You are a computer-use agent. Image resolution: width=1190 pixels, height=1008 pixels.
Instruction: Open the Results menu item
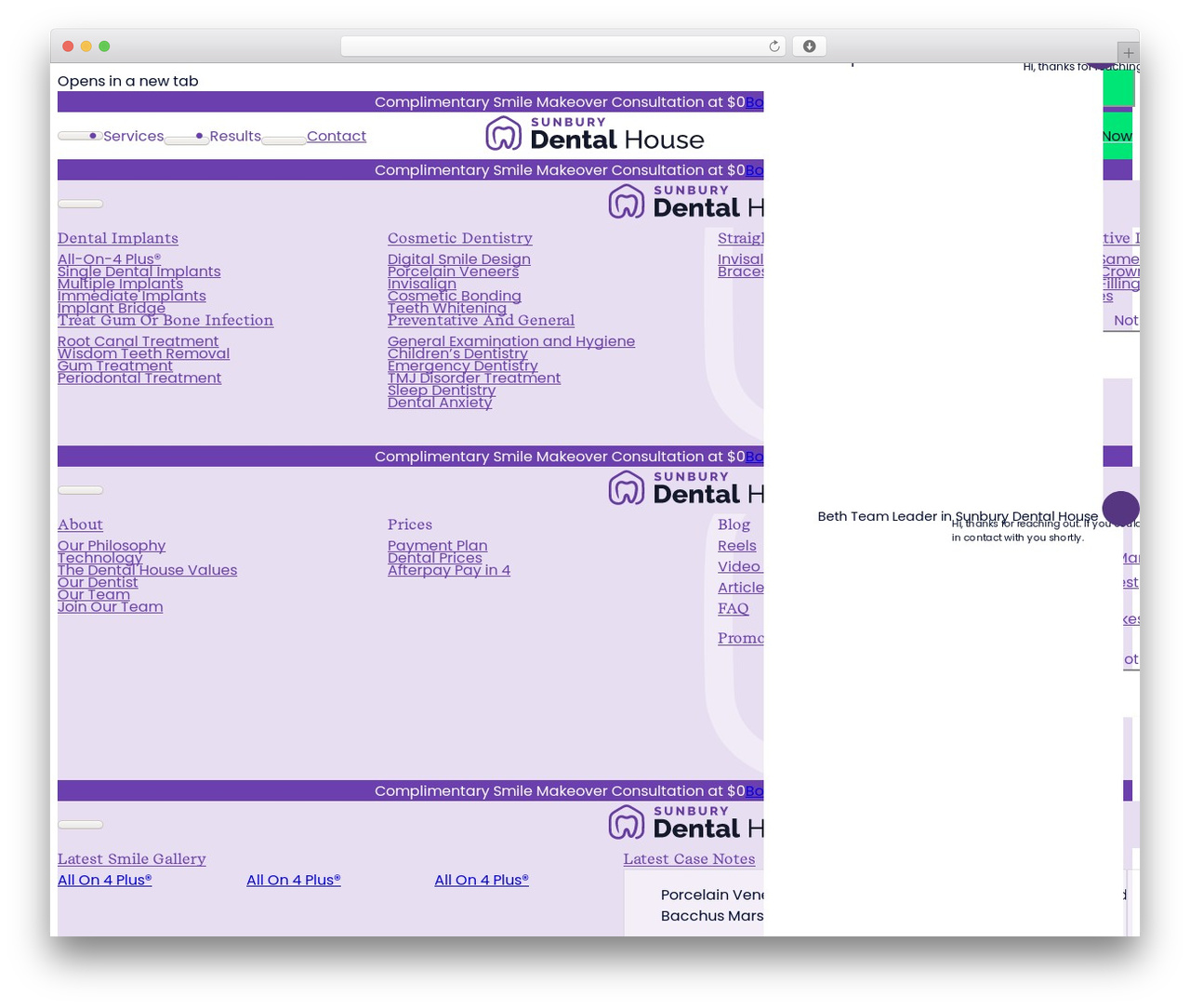(235, 136)
